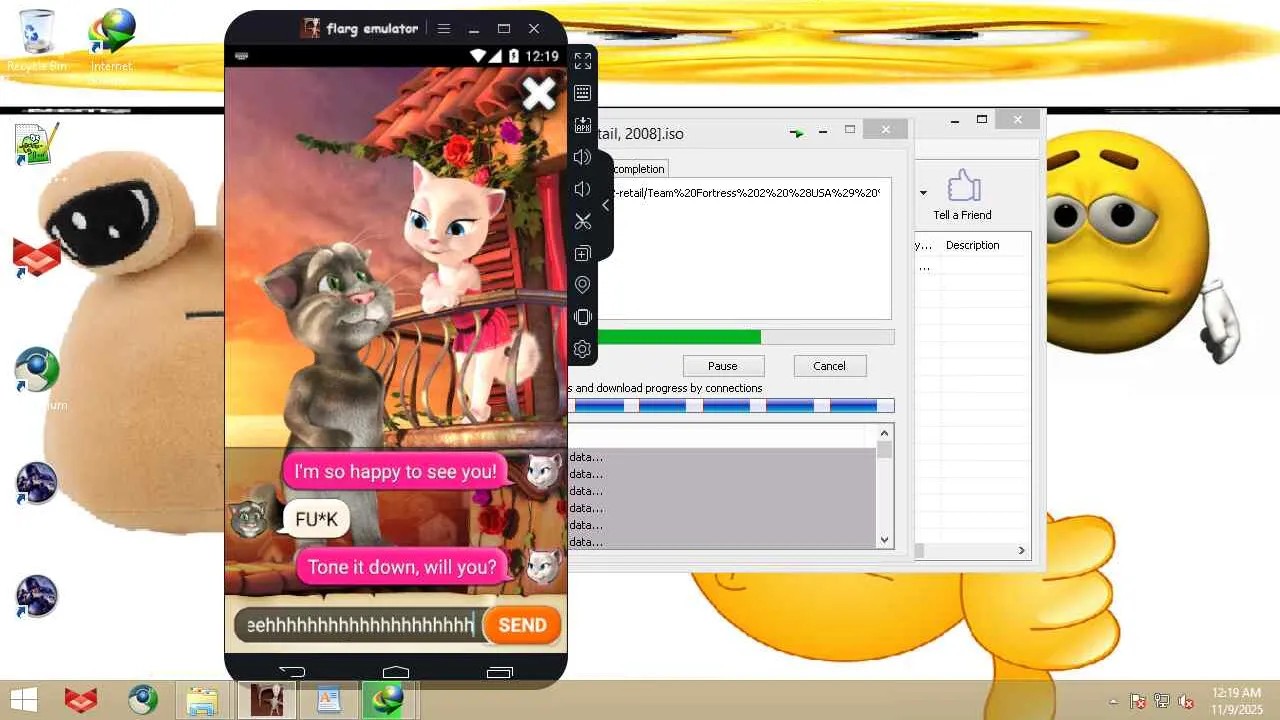
Task: Click the muted volume tray icon
Action: click(x=1186, y=701)
